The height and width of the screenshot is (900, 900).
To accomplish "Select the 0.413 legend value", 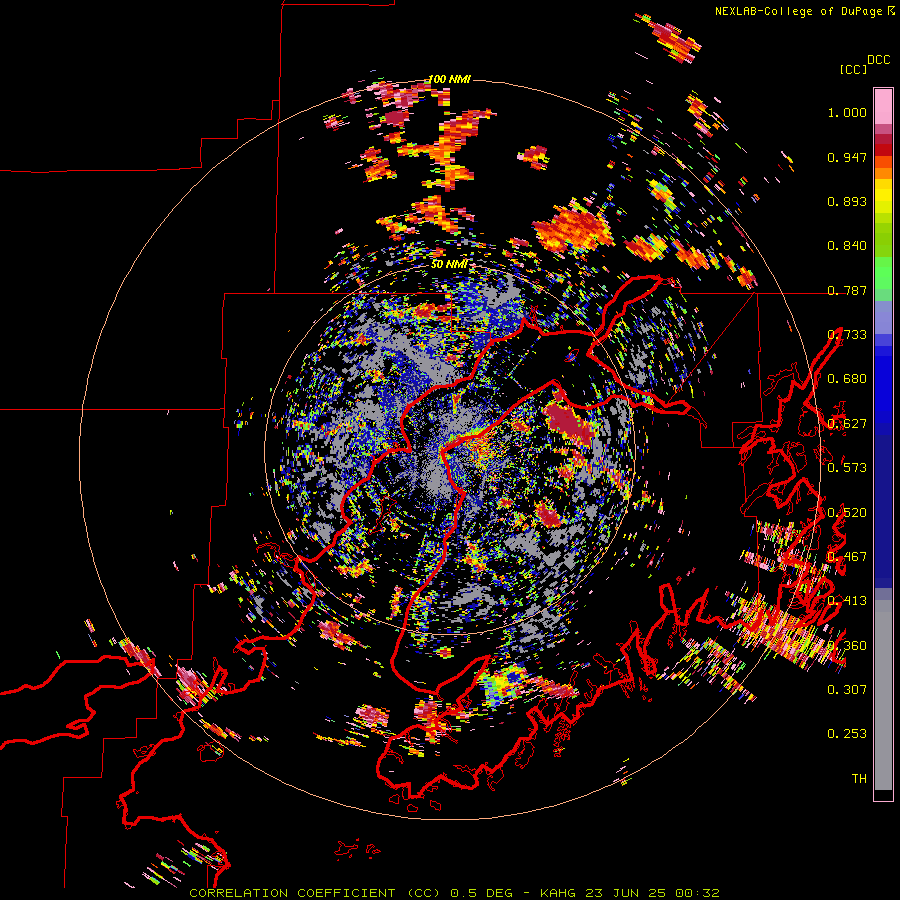I will click(x=847, y=601).
